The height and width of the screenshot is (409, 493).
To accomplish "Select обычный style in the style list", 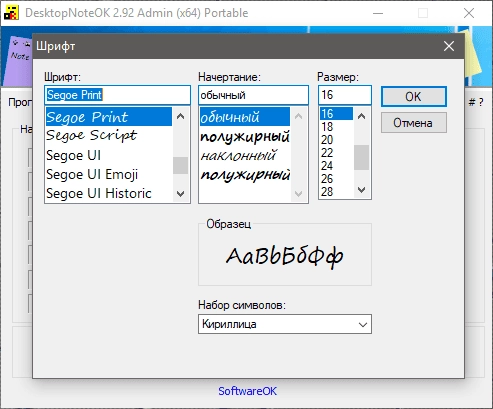I will [x=245, y=117].
